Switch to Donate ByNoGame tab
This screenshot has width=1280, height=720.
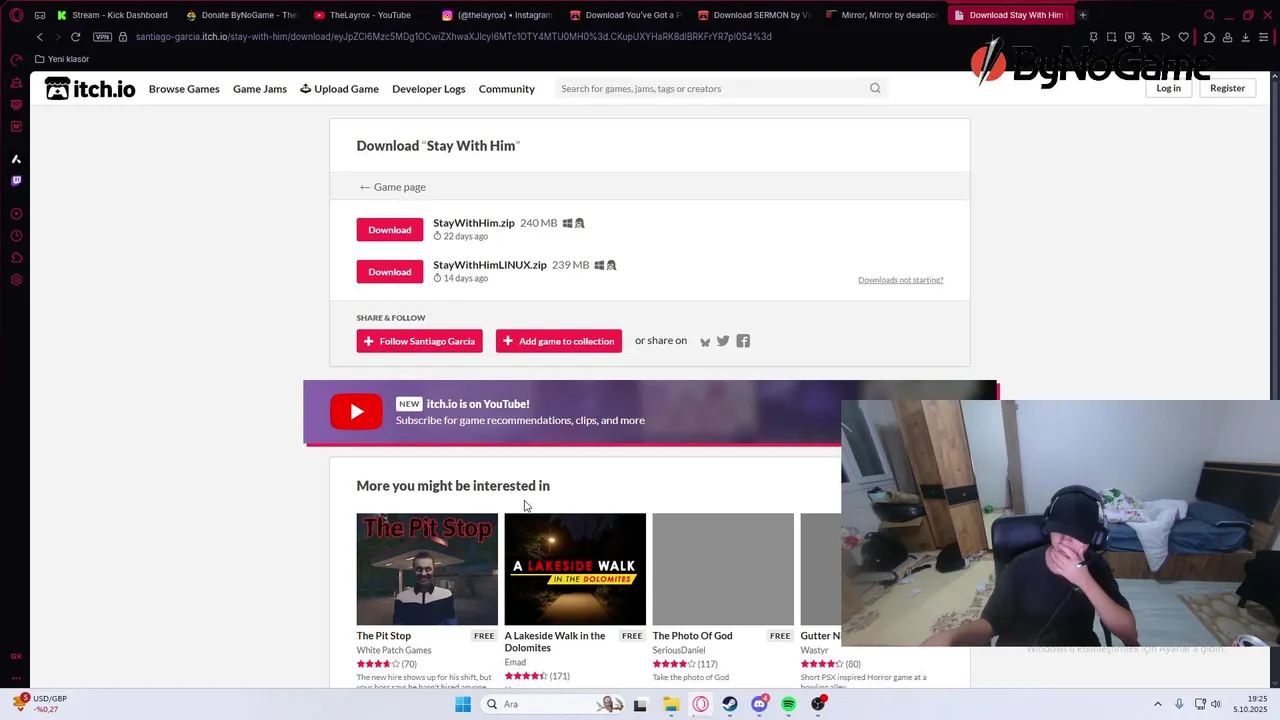point(240,15)
